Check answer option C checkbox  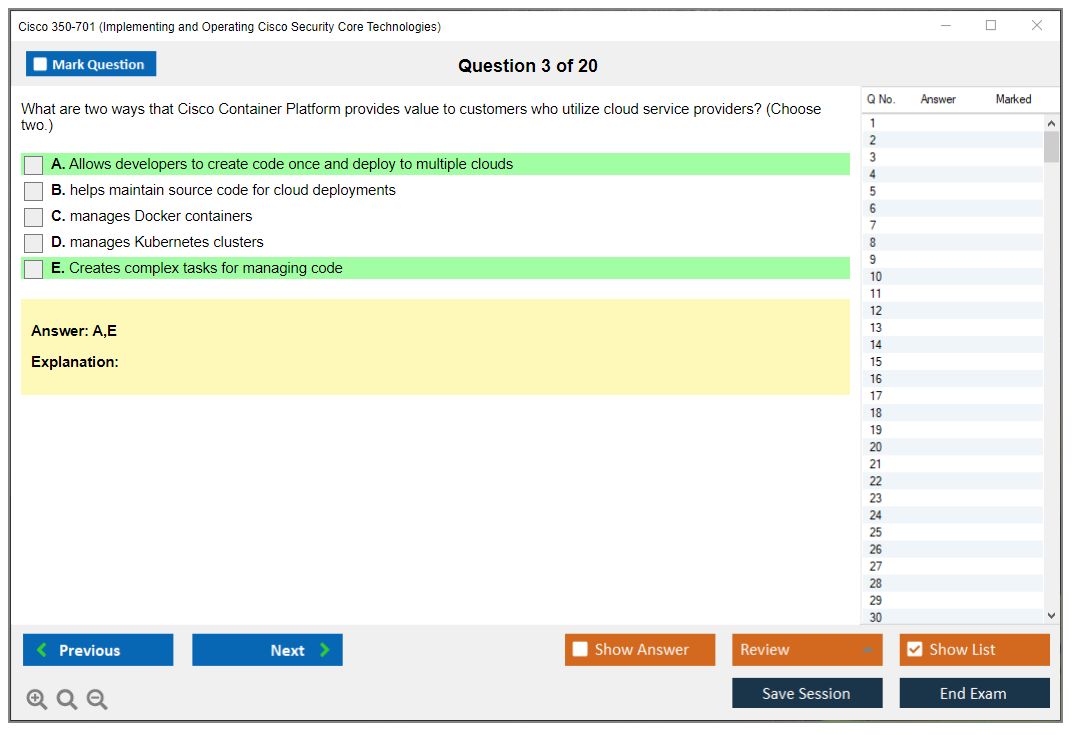pos(33,216)
